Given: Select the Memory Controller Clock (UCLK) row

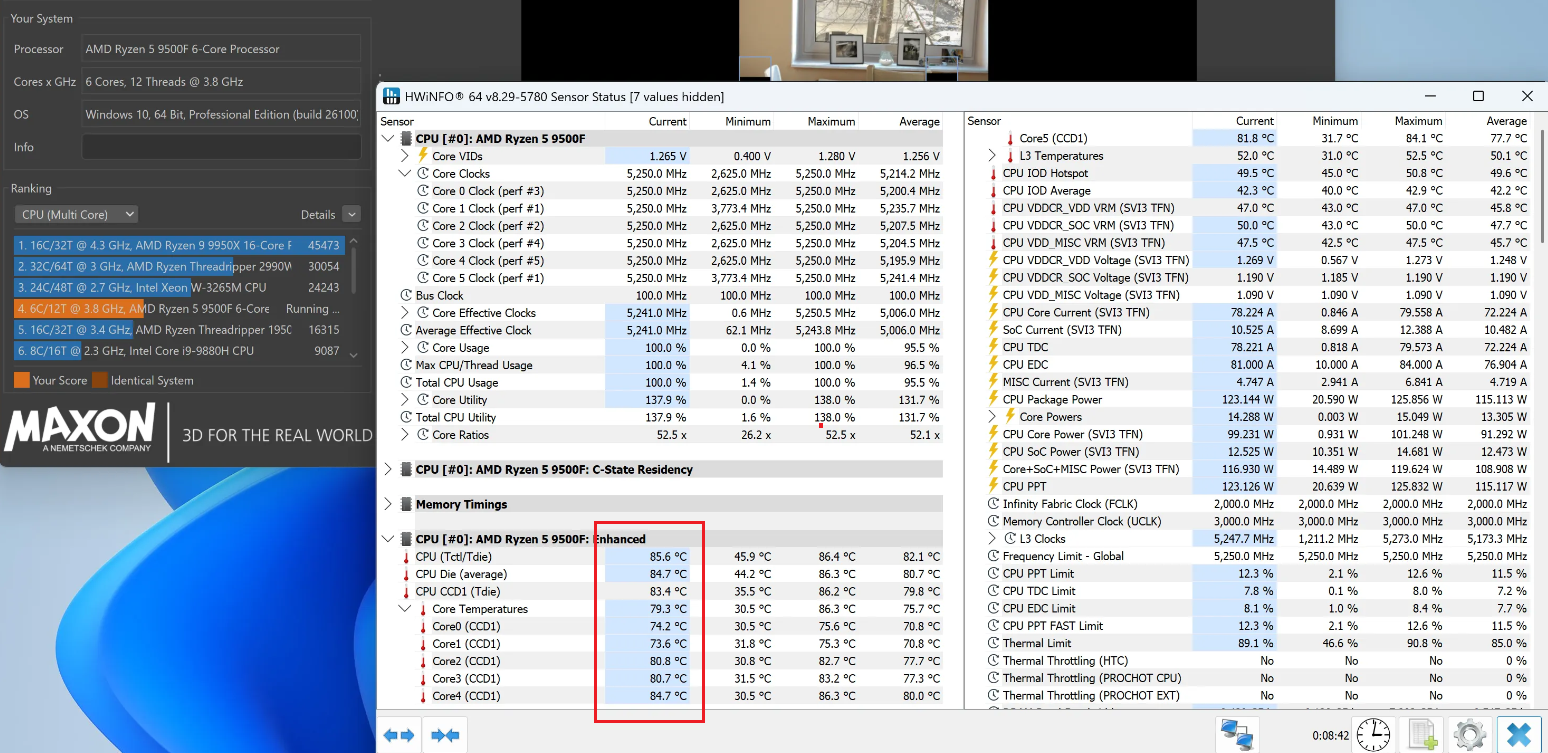Looking at the screenshot, I should pos(1248,521).
